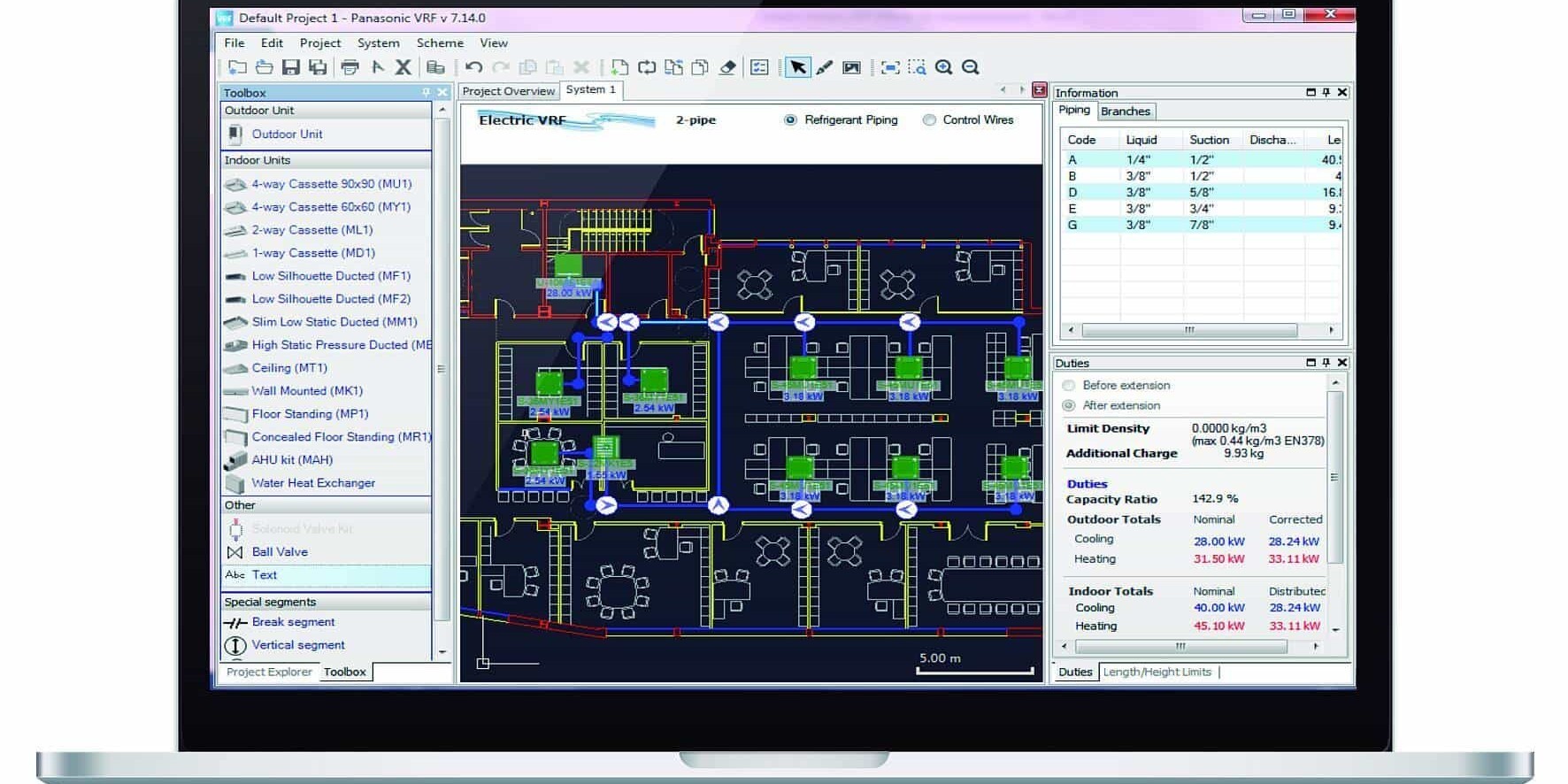Enable the Control Wires radio option
Viewport: 1568px width, 784px height.
[x=929, y=120]
